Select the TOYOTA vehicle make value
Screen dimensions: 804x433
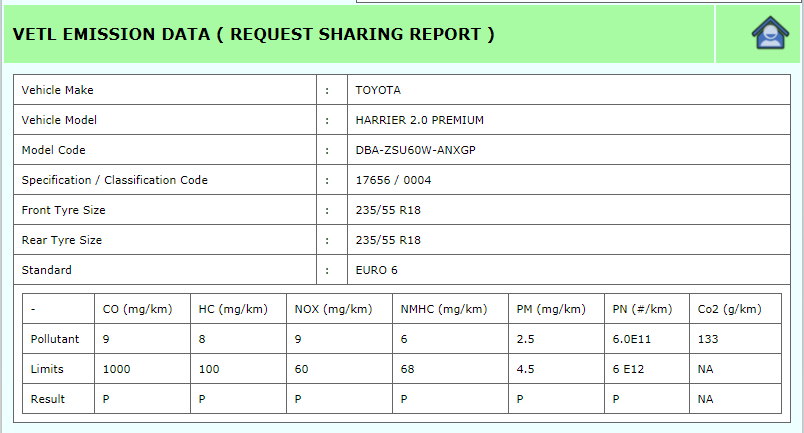coord(378,90)
